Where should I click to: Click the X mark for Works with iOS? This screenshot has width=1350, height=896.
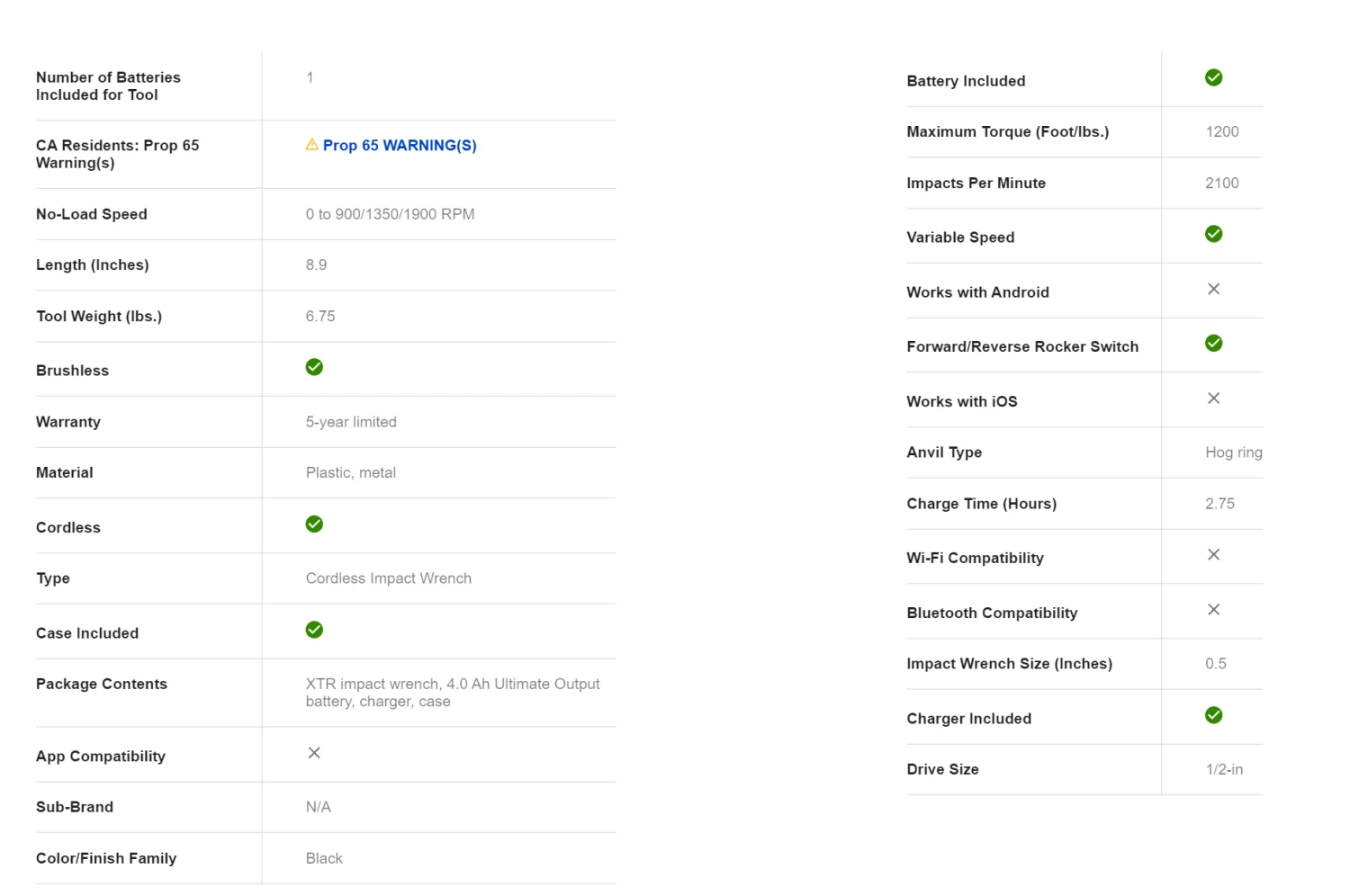(x=1213, y=399)
